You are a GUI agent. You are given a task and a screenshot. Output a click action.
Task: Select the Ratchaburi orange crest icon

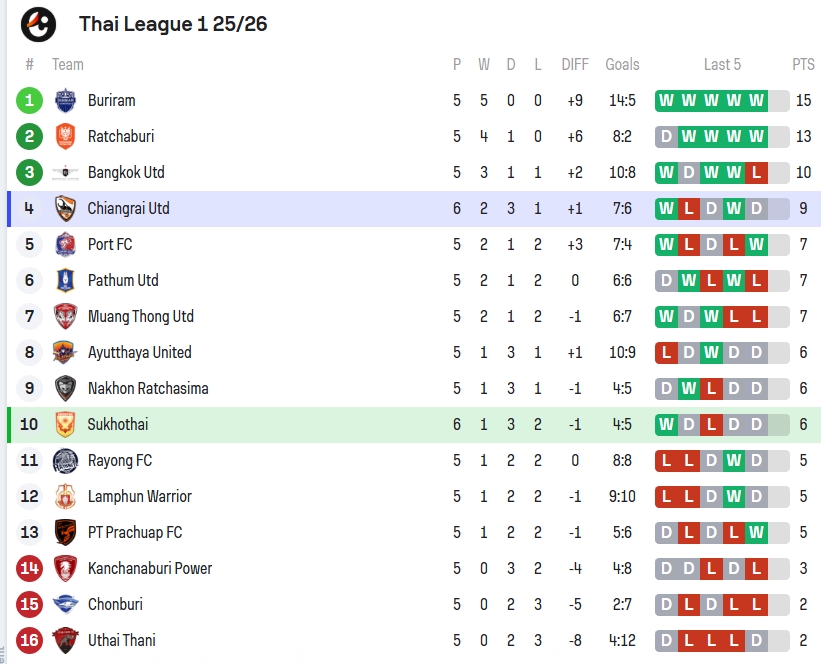click(x=65, y=136)
